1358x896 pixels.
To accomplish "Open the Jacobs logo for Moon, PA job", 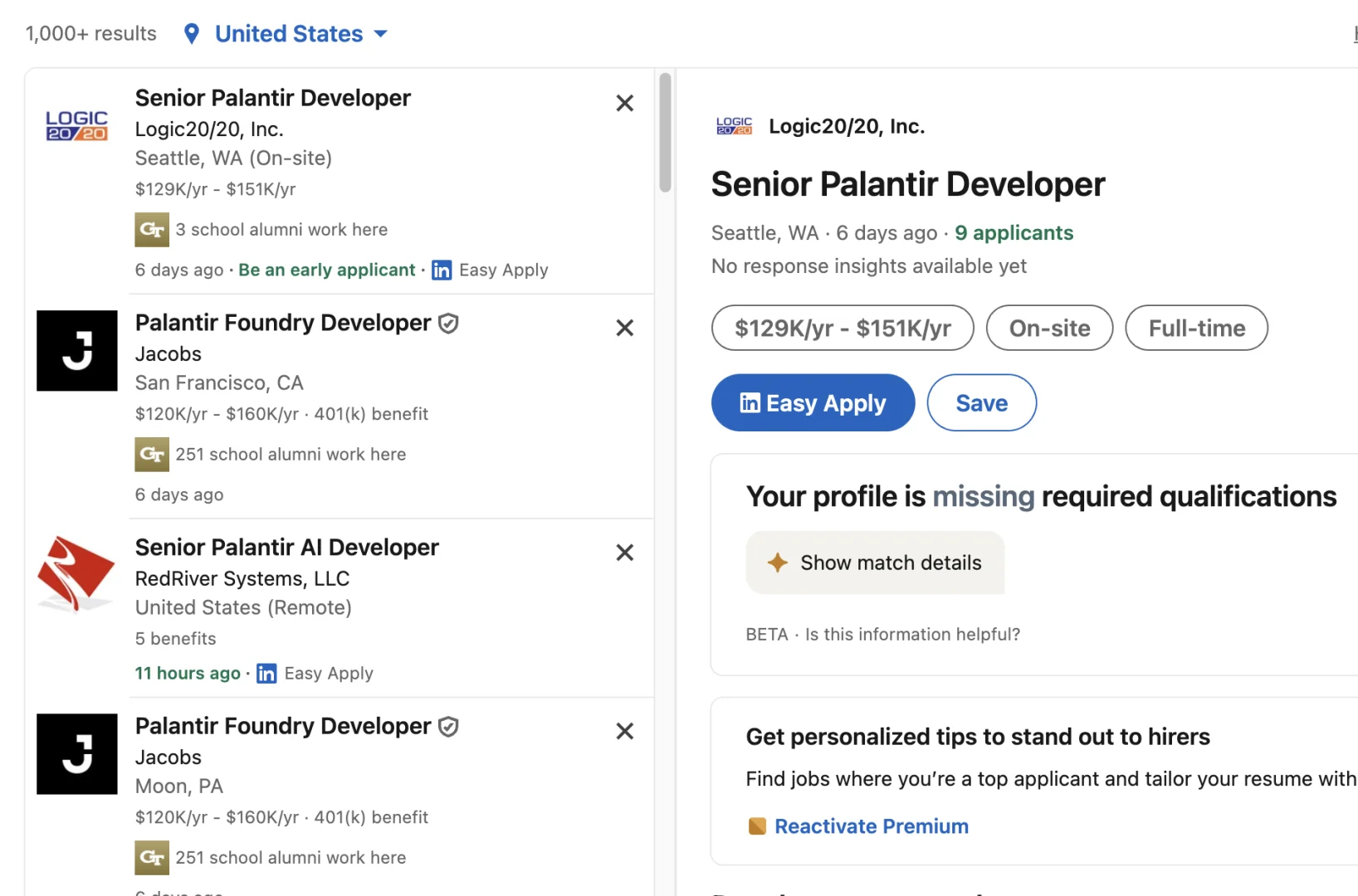I will [77, 754].
